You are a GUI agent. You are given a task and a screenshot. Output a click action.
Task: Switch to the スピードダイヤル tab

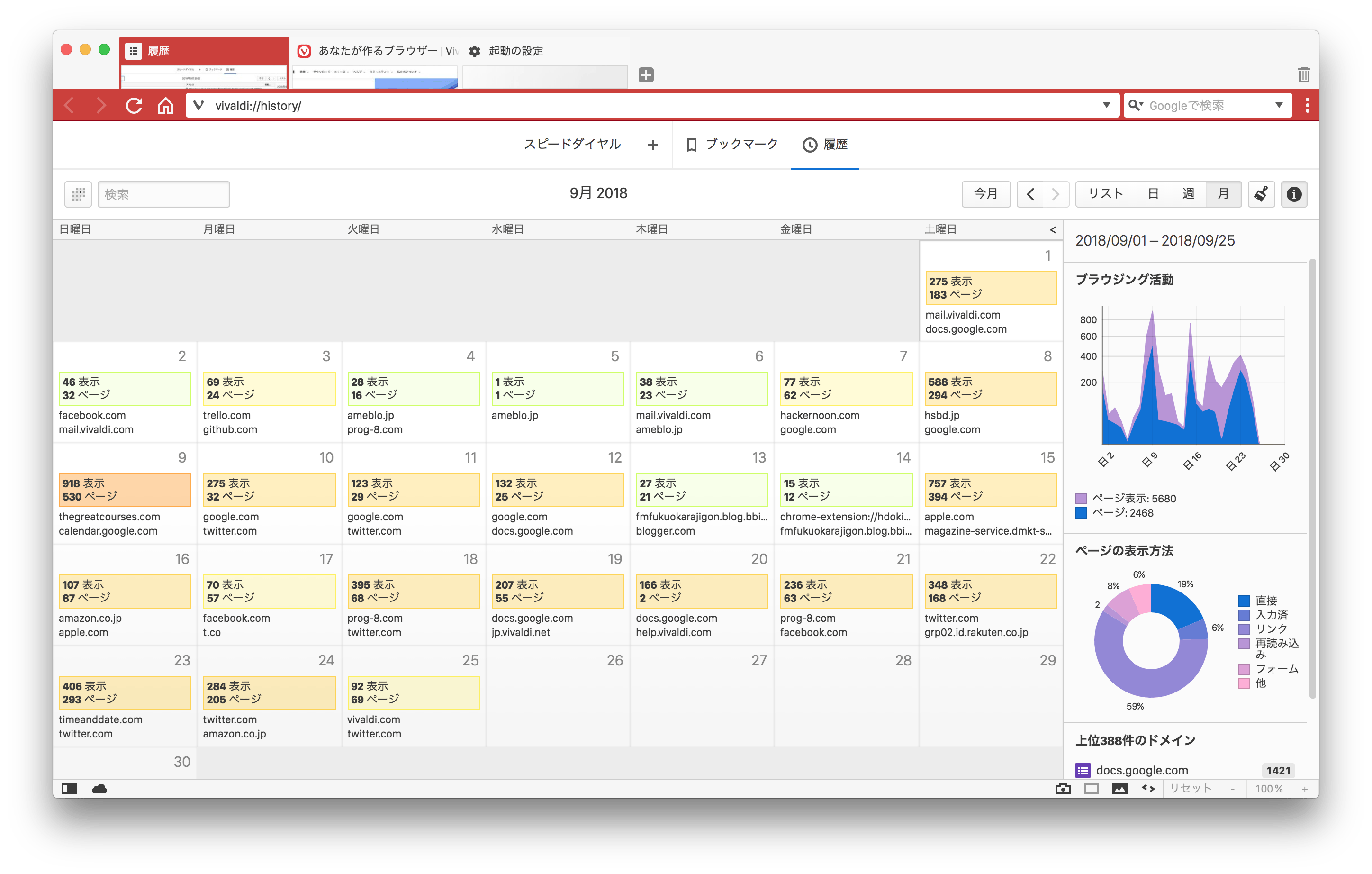tap(572, 145)
